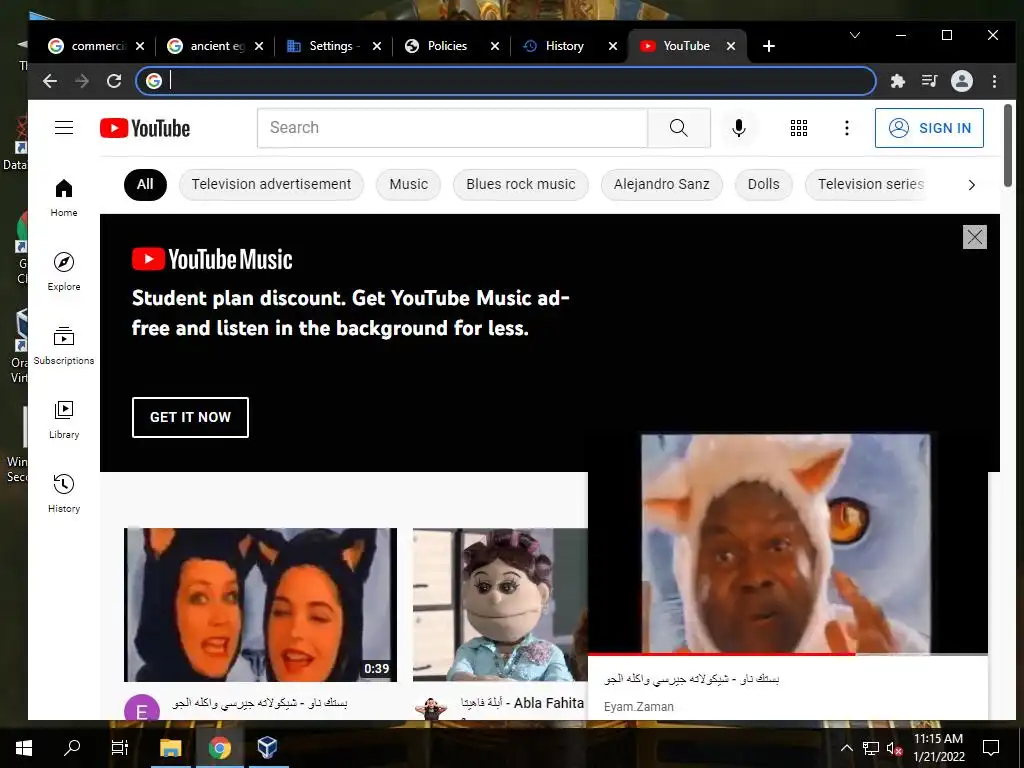Image resolution: width=1024 pixels, height=768 pixels.
Task: Open Task View on the taskbar
Action: pyautogui.click(x=120, y=748)
